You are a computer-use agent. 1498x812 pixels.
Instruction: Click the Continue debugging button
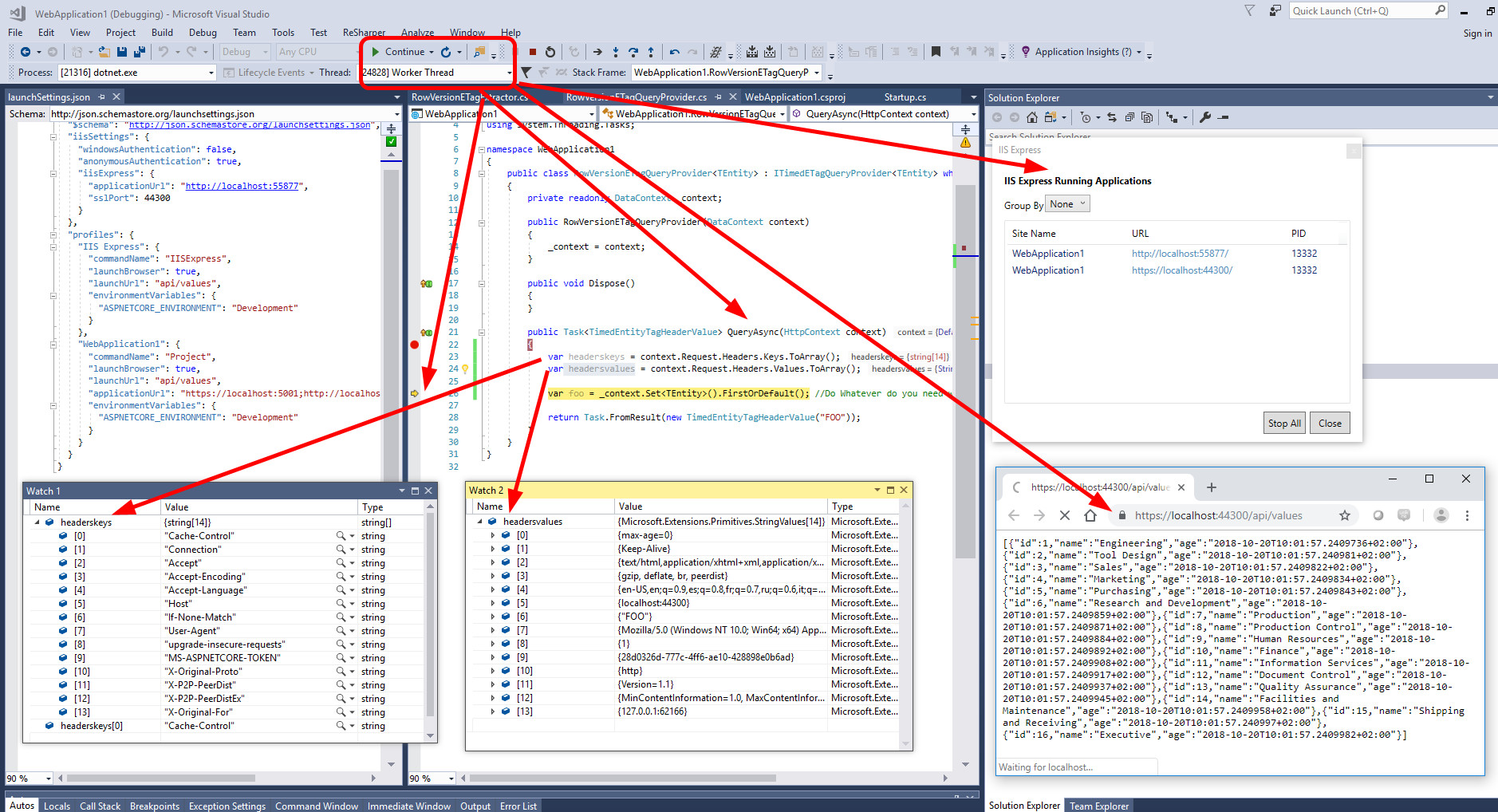(x=401, y=51)
